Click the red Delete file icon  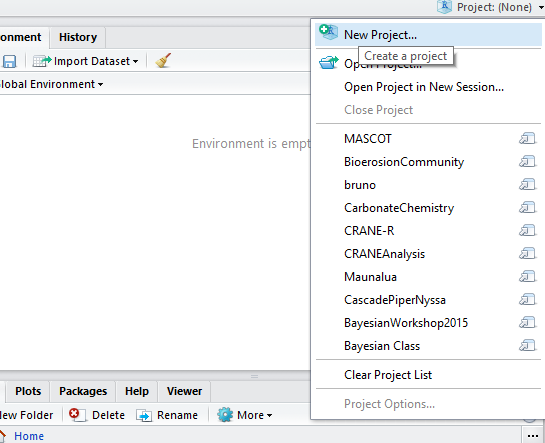click(x=76, y=415)
